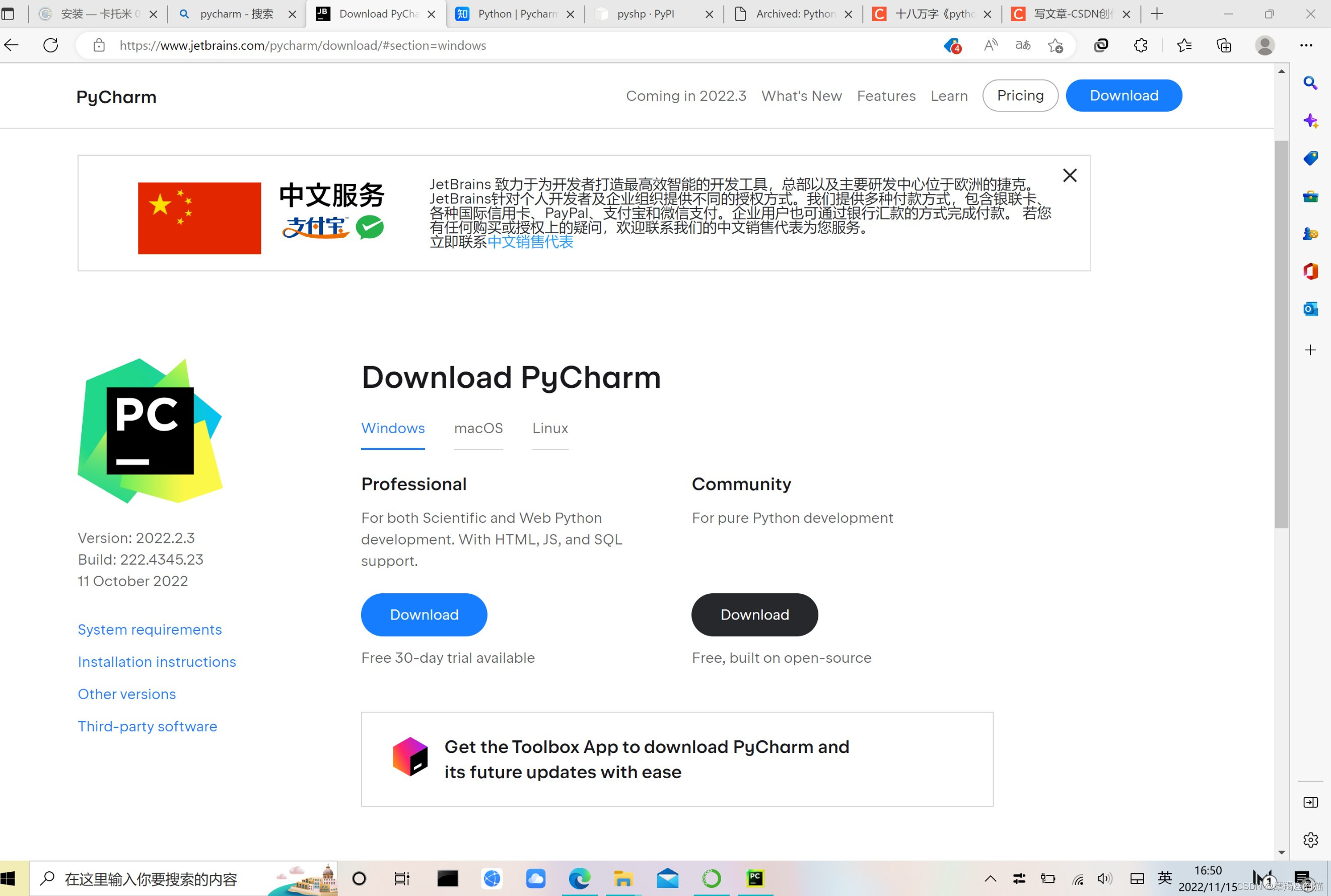Screen dimensions: 1331x896
Task: Open the tab actions menu icon
Action: [x=8, y=14]
